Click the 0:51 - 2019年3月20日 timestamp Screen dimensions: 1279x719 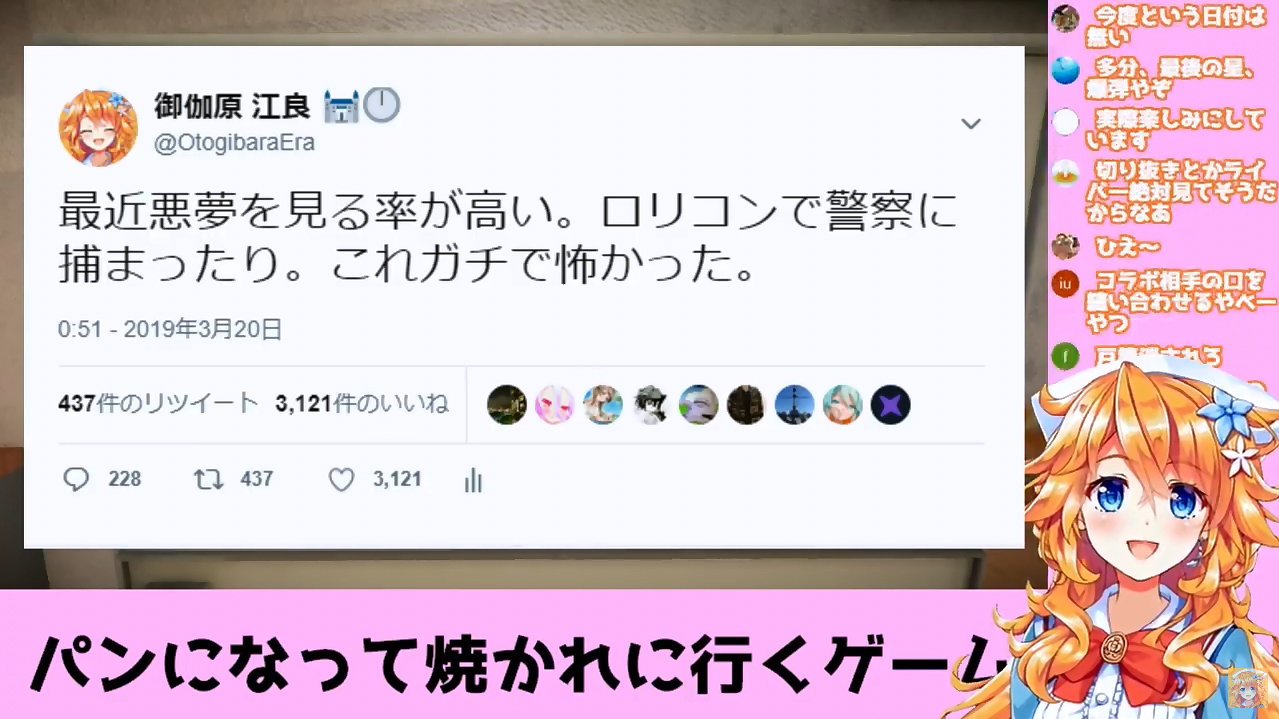170,330
